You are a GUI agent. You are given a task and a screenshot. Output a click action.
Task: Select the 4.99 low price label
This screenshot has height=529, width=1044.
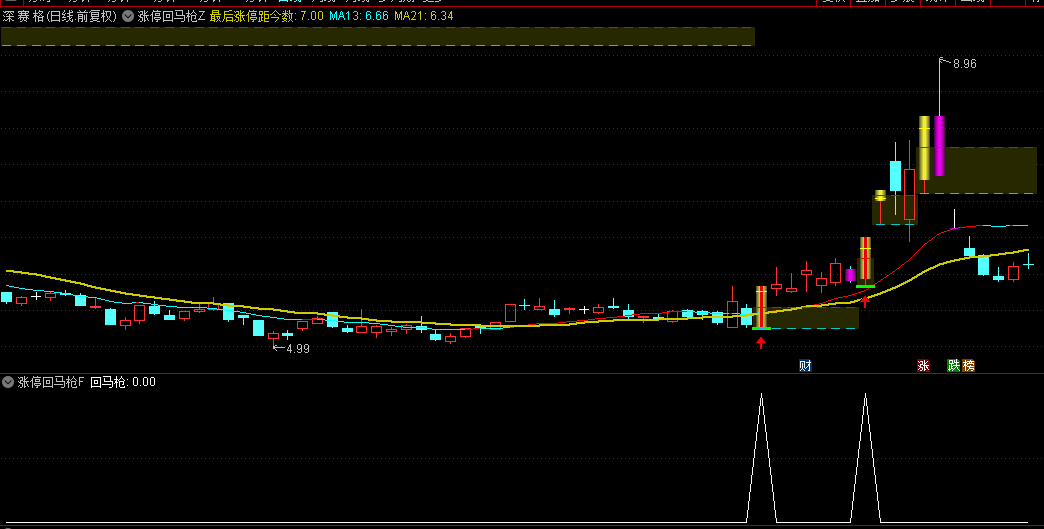pos(298,348)
